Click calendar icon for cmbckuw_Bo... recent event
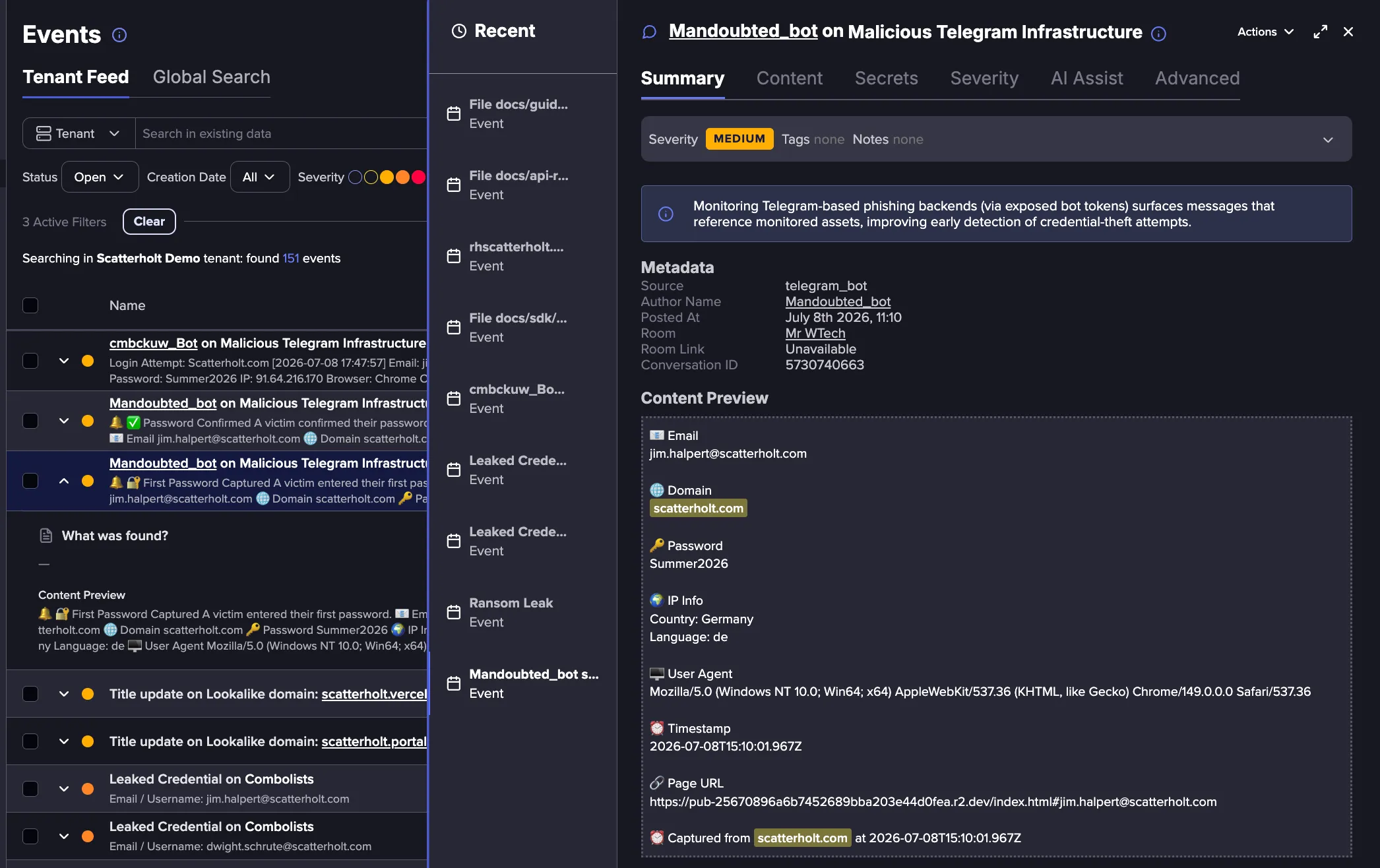Viewport: 1380px width, 868px height. tap(454, 398)
